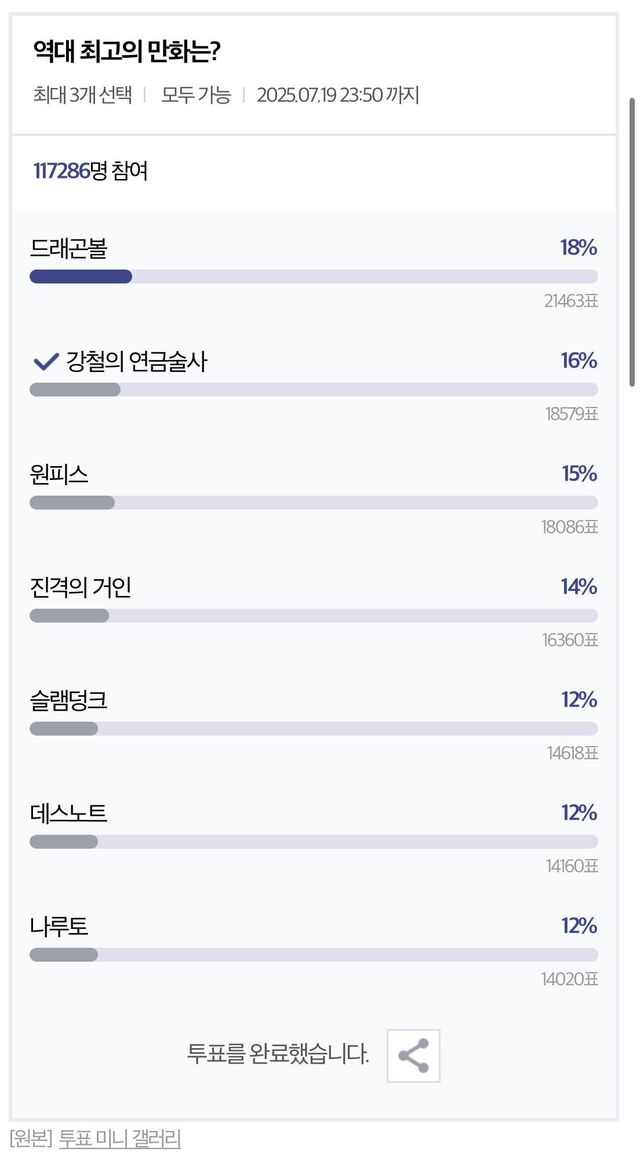Viewport: 640px width, 1164px height.
Task: Click the 2025.07.19 23:50 까지 deadline text
Action: tap(338, 96)
